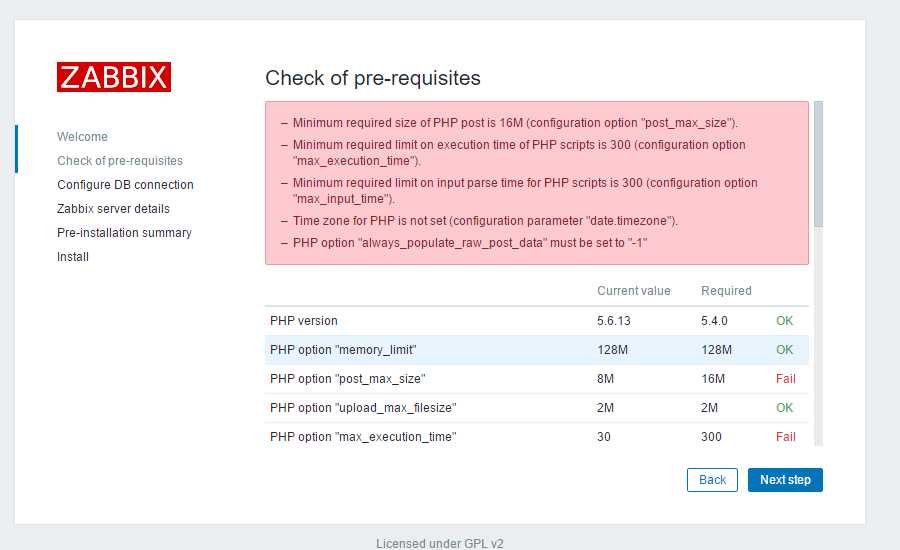Click the post_max_size error message
This screenshot has height=550, width=900.
[x=515, y=123]
